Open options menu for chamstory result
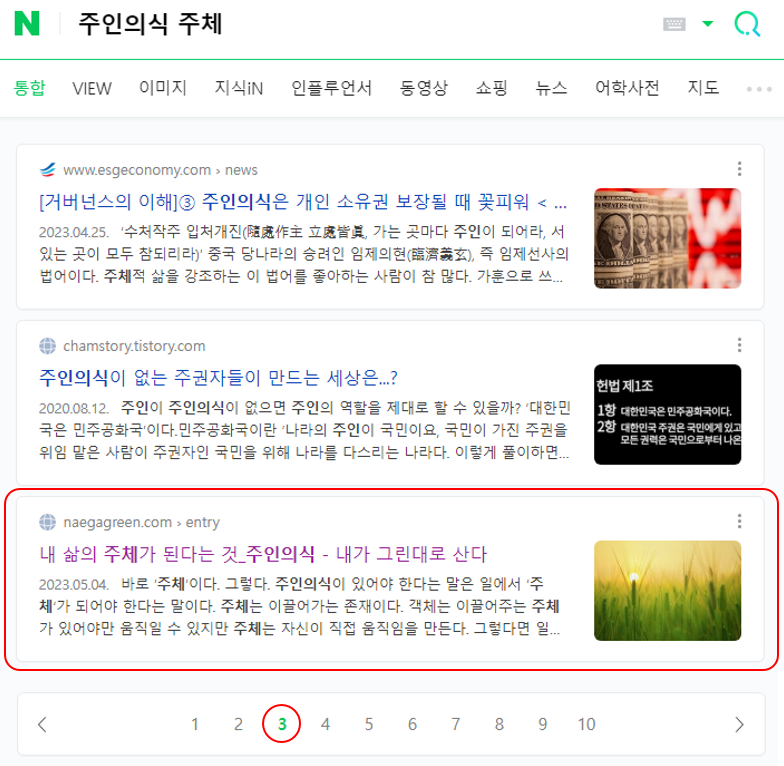This screenshot has height=766, width=784. pos(740,345)
